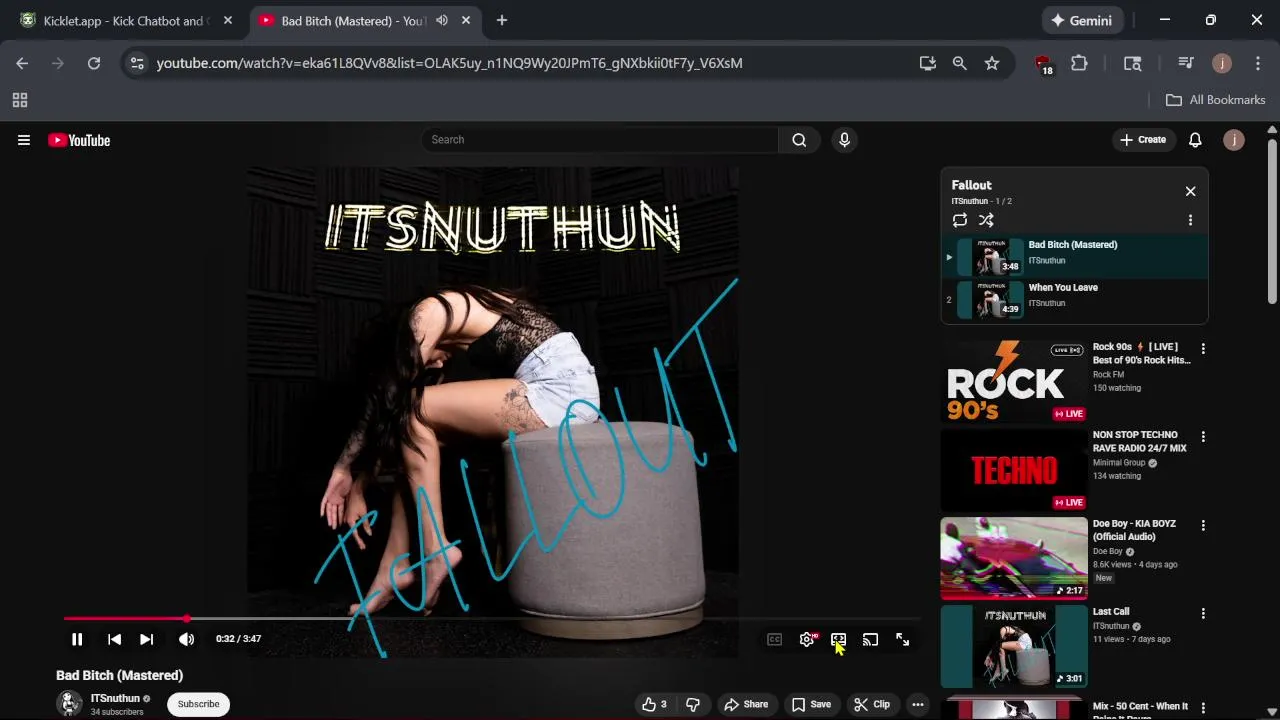Go back in browser history
The image size is (1280, 720).
point(22,63)
